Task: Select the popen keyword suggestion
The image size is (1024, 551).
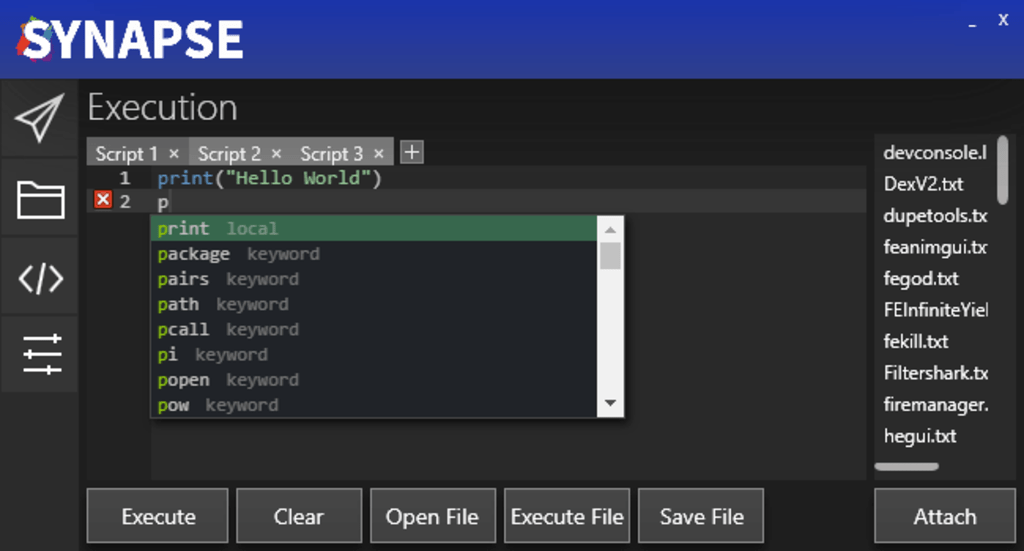Action: (374, 380)
